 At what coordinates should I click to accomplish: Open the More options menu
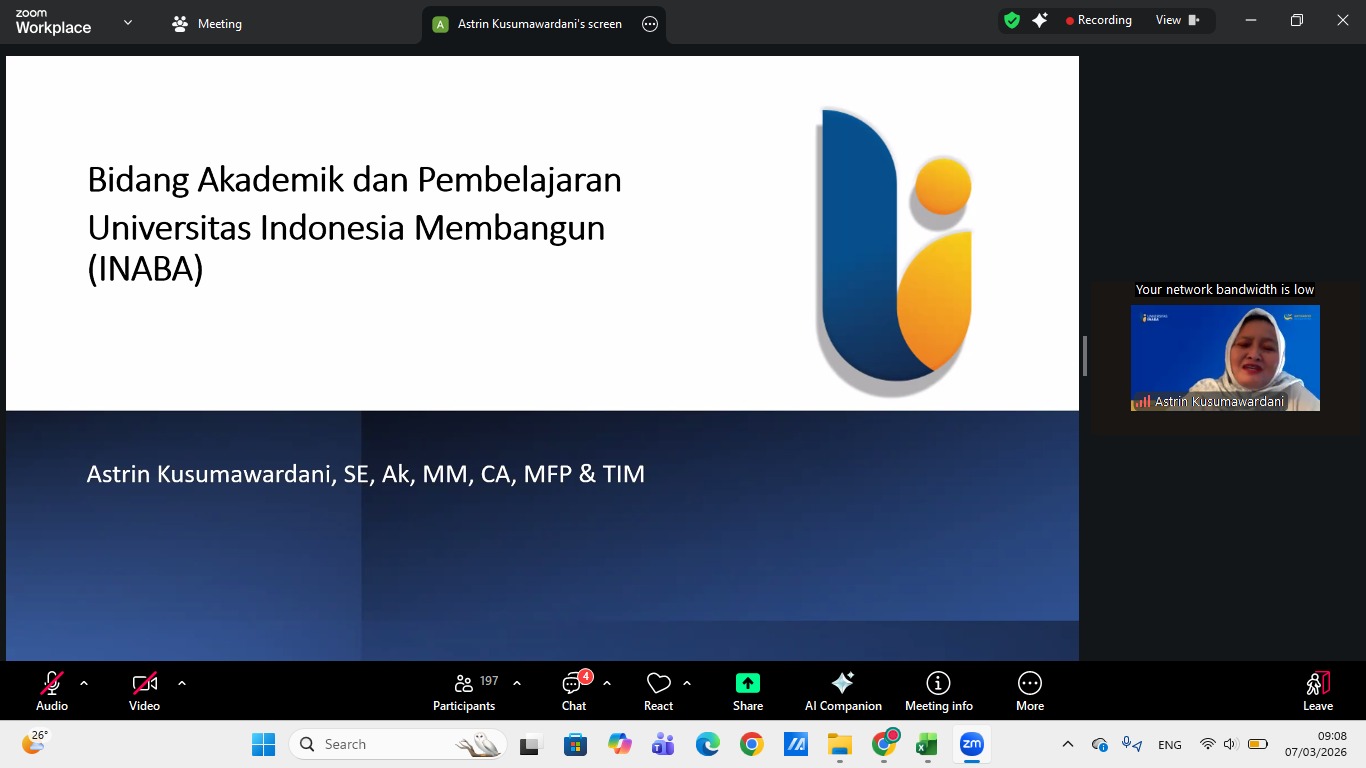(1029, 690)
